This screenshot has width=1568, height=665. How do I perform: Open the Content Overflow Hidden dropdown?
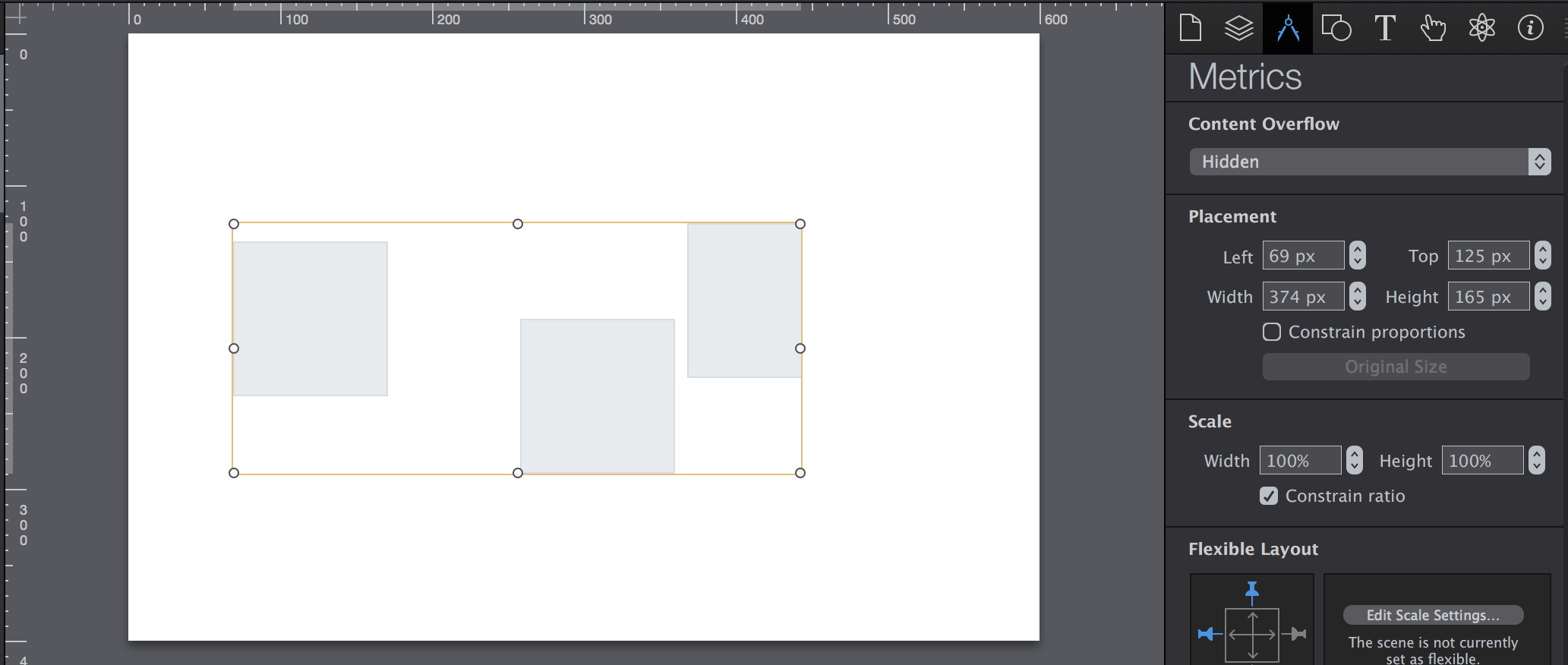click(x=1370, y=162)
